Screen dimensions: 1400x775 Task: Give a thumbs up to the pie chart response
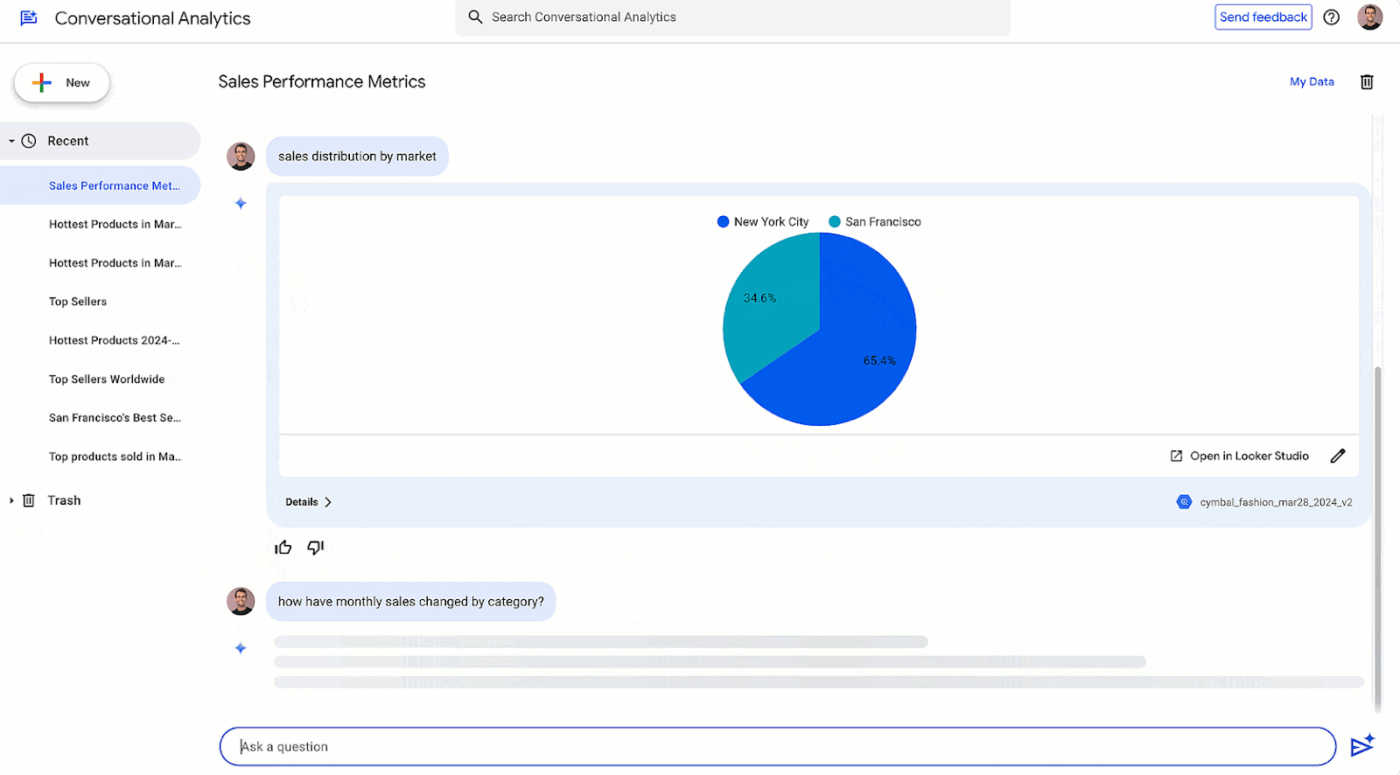click(283, 547)
